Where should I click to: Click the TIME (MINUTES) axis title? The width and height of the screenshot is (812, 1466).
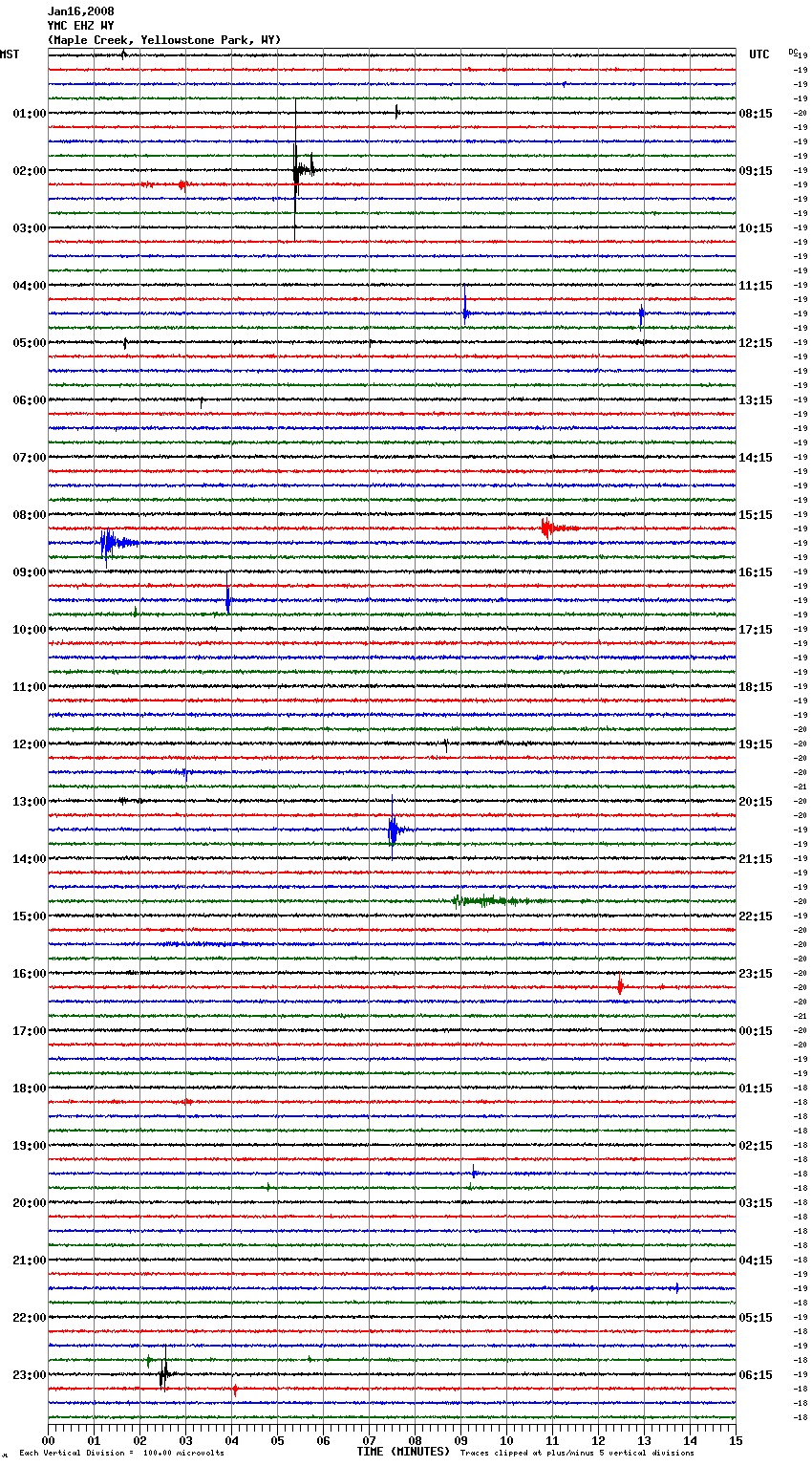(403, 1452)
